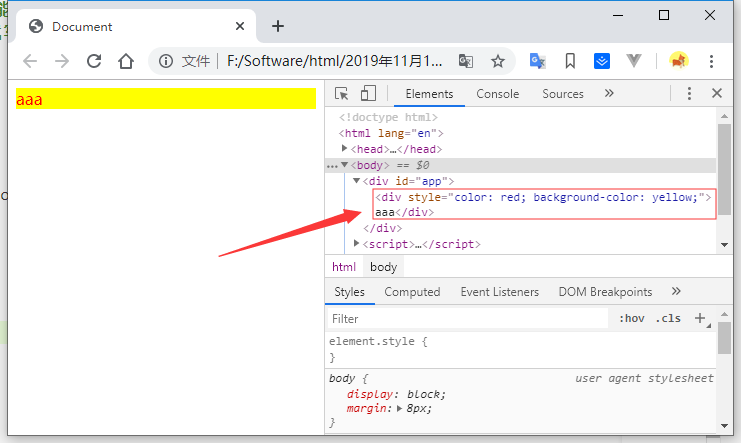Open the user profile avatar

point(679,61)
